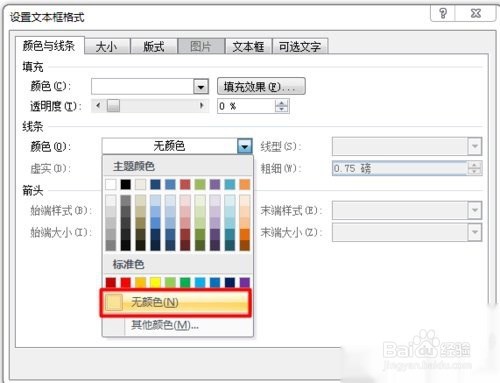The width and height of the screenshot is (500, 383).
Task: Pick the tan theme color swatch
Action: [140, 184]
